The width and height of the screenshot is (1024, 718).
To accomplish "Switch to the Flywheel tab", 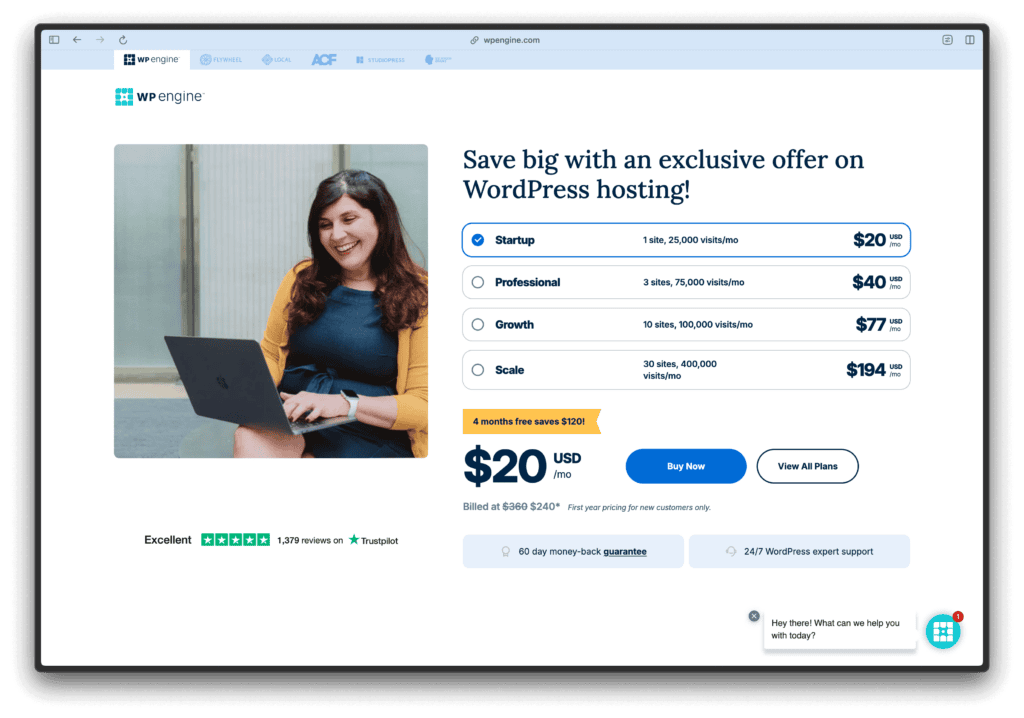I will click(221, 59).
